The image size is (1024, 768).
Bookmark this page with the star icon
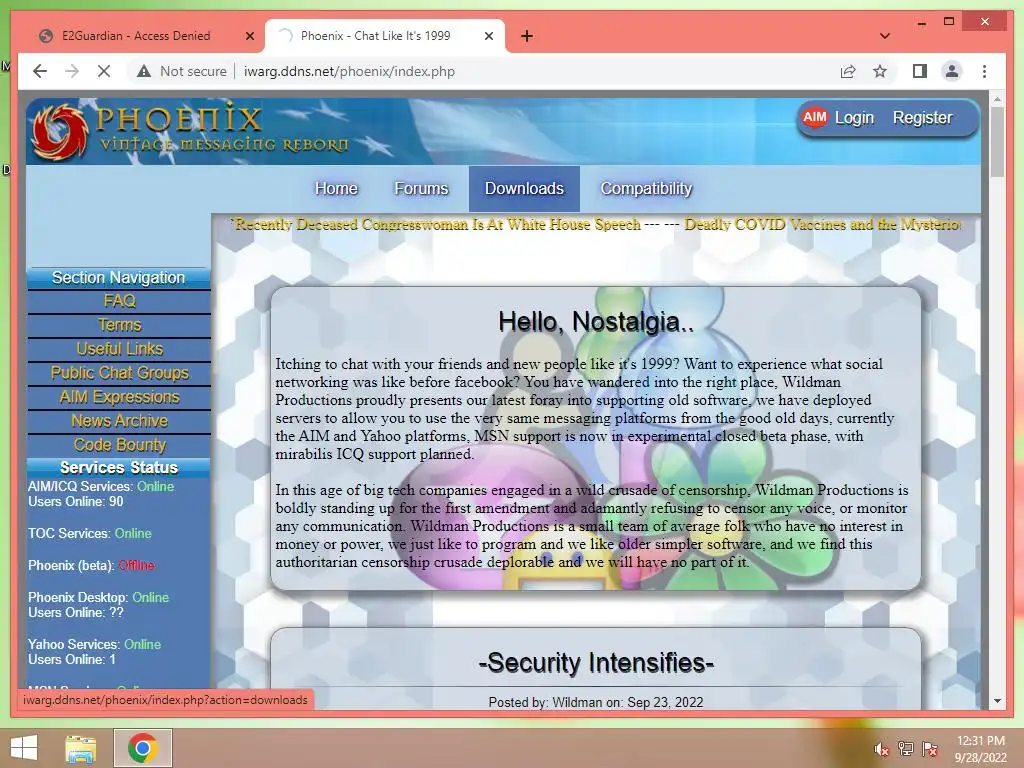click(x=880, y=71)
